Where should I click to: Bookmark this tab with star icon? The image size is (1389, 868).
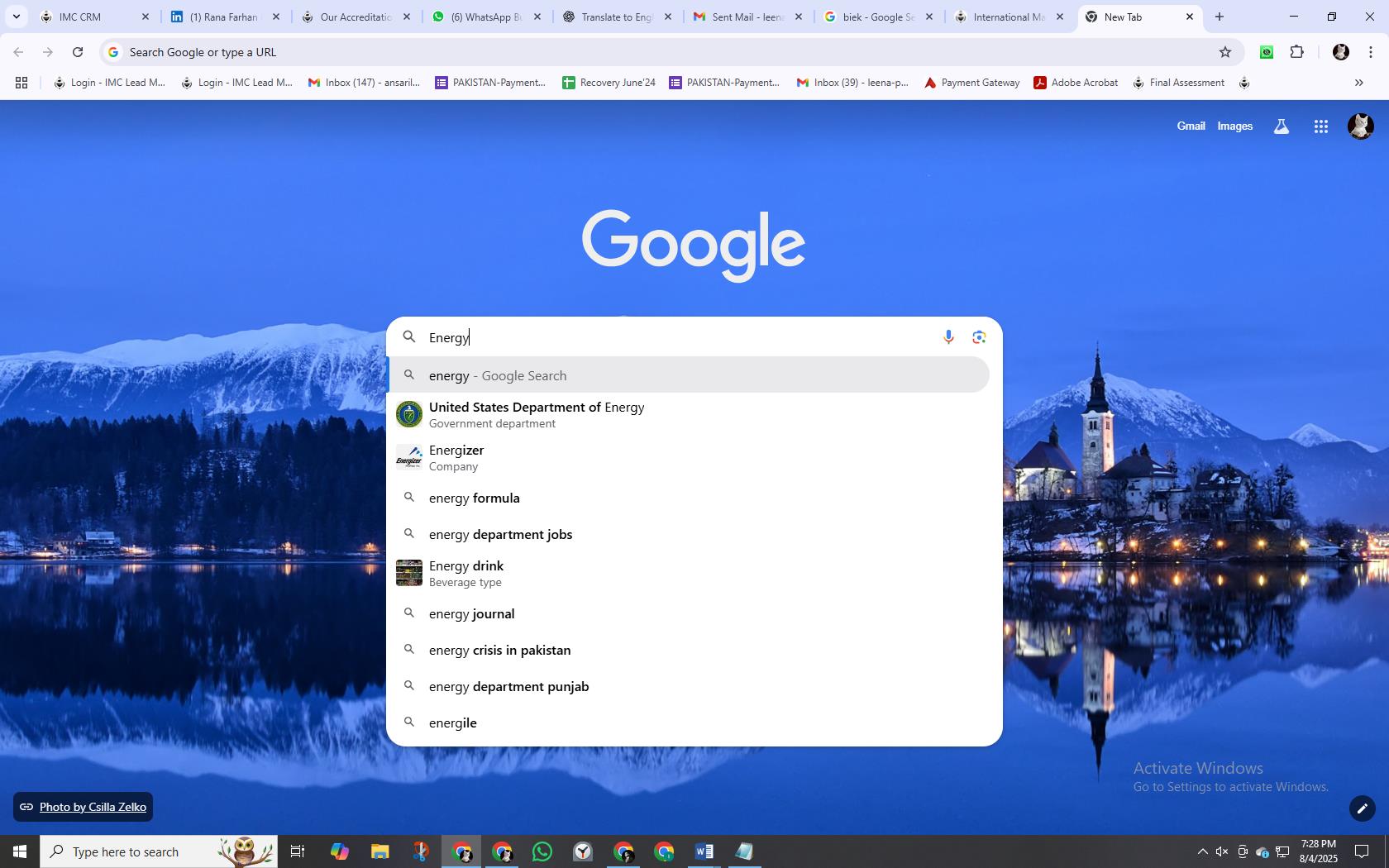tap(1225, 52)
